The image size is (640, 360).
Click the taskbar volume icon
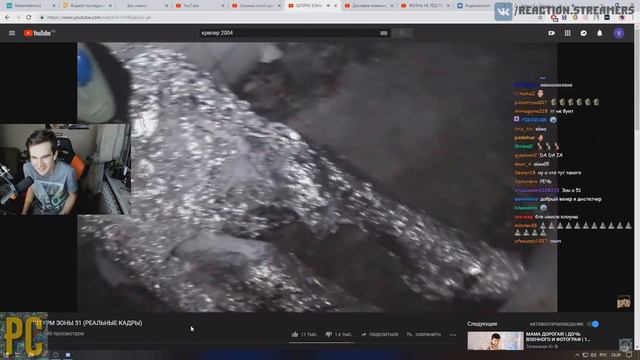click(593, 355)
